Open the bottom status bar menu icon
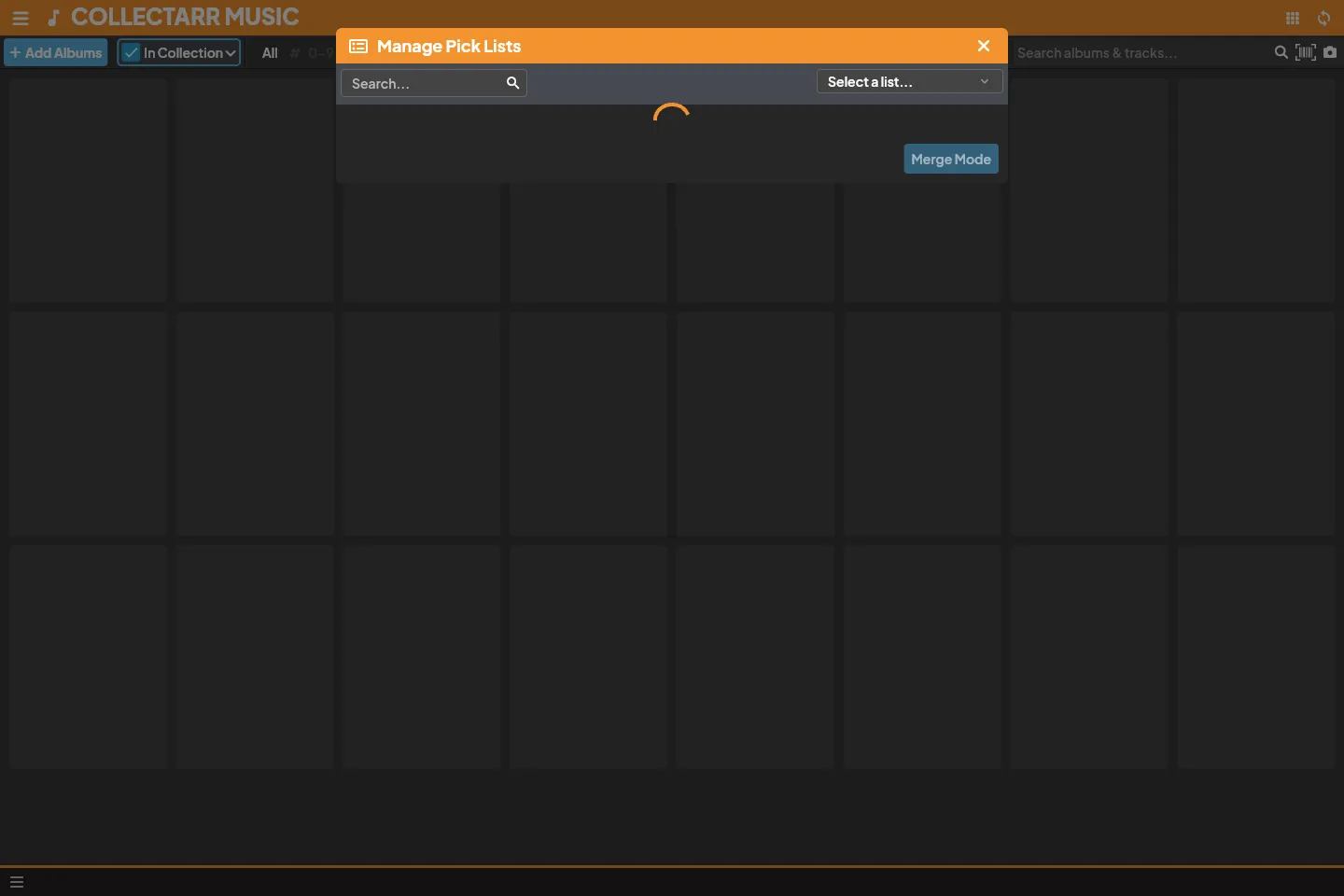 [x=17, y=882]
